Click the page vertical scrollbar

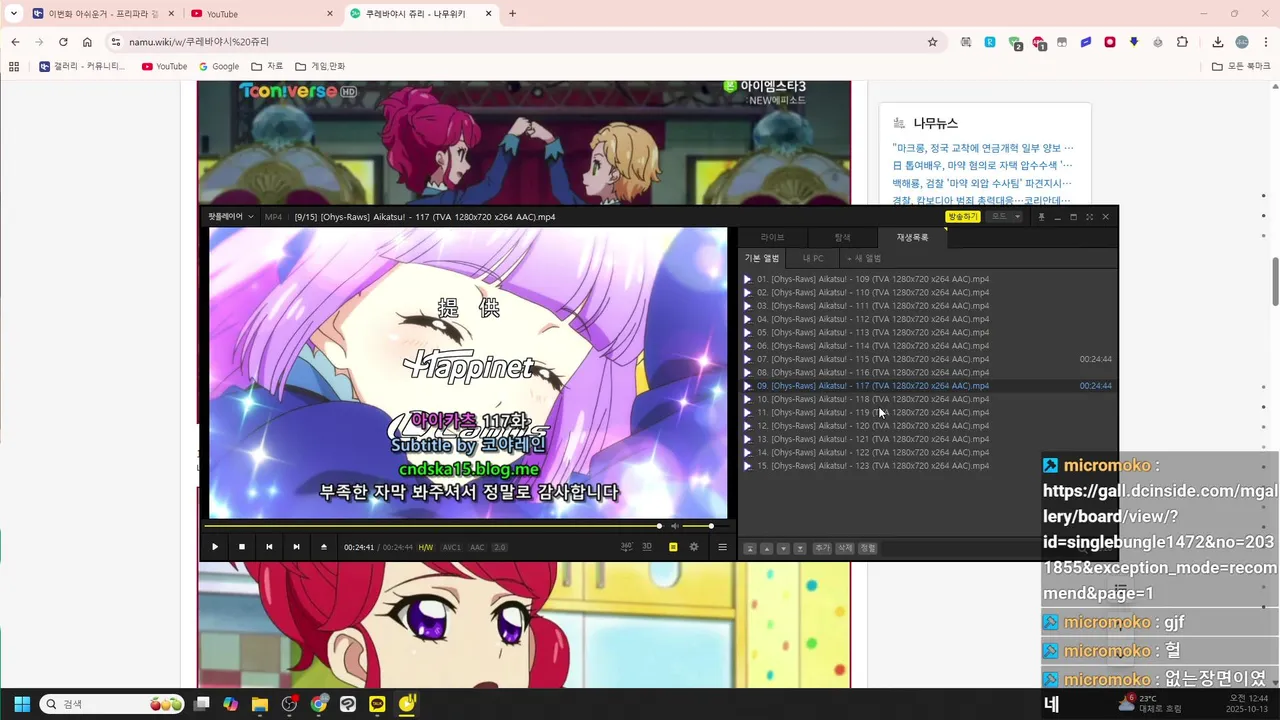coord(1275,282)
